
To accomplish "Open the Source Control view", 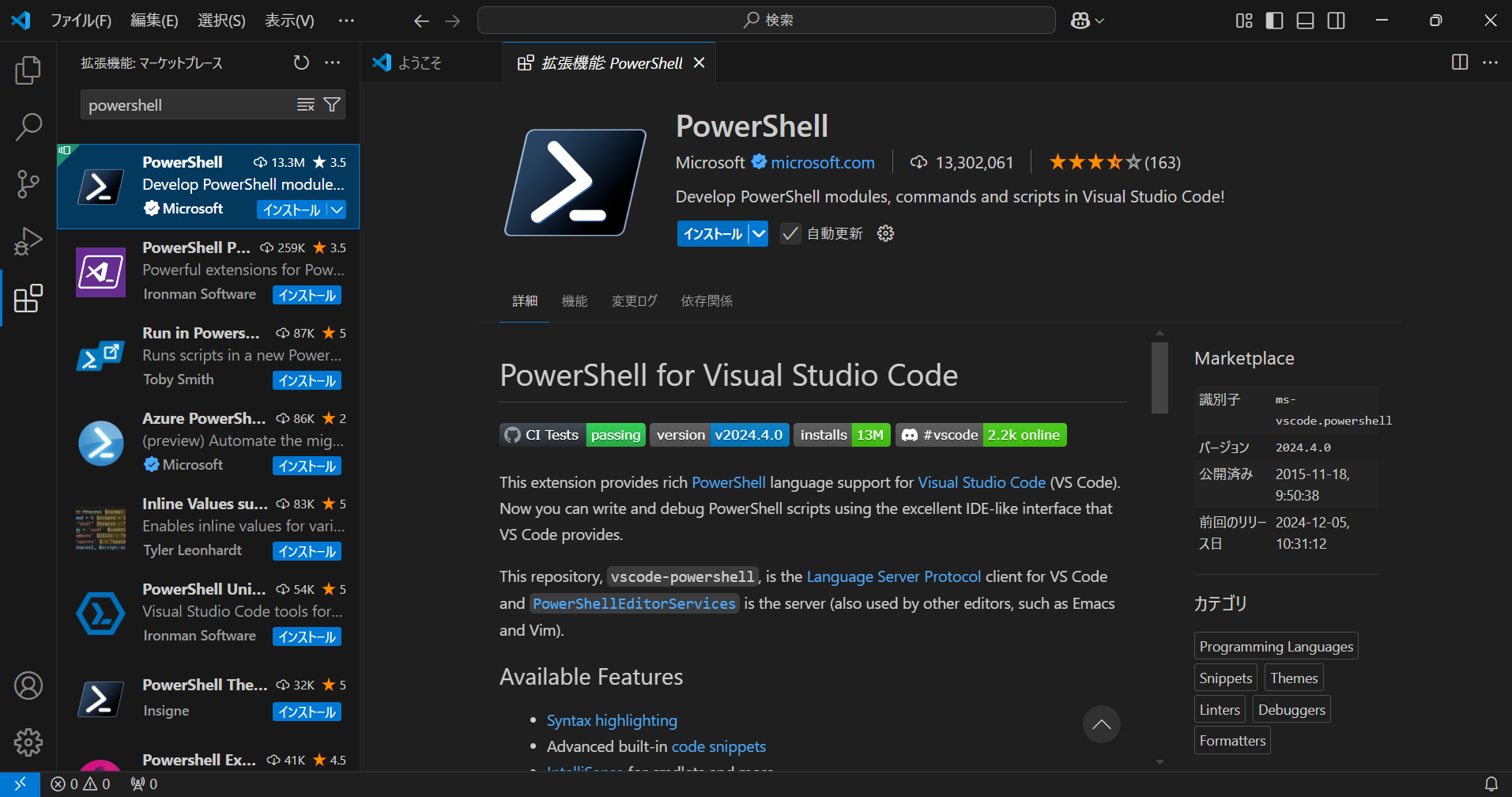I will click(28, 183).
